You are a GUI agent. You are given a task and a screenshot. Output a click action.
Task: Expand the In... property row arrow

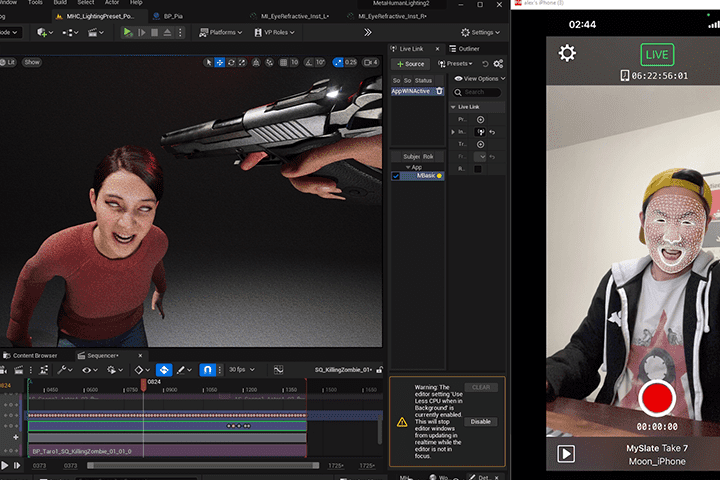tap(453, 132)
